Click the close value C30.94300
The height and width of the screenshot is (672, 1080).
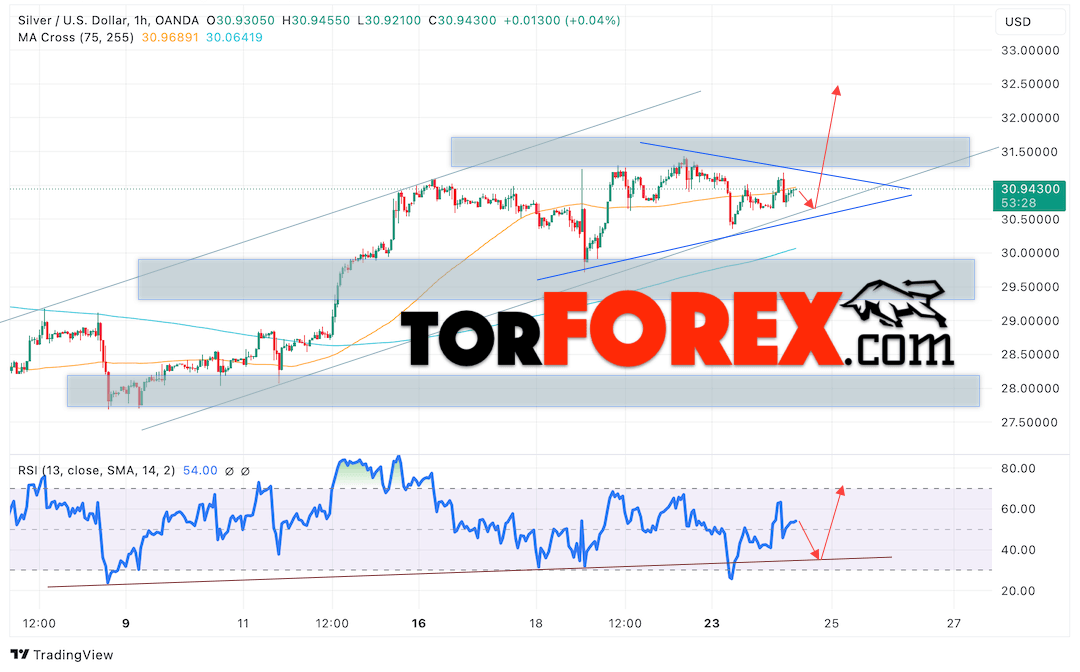[x=462, y=21]
